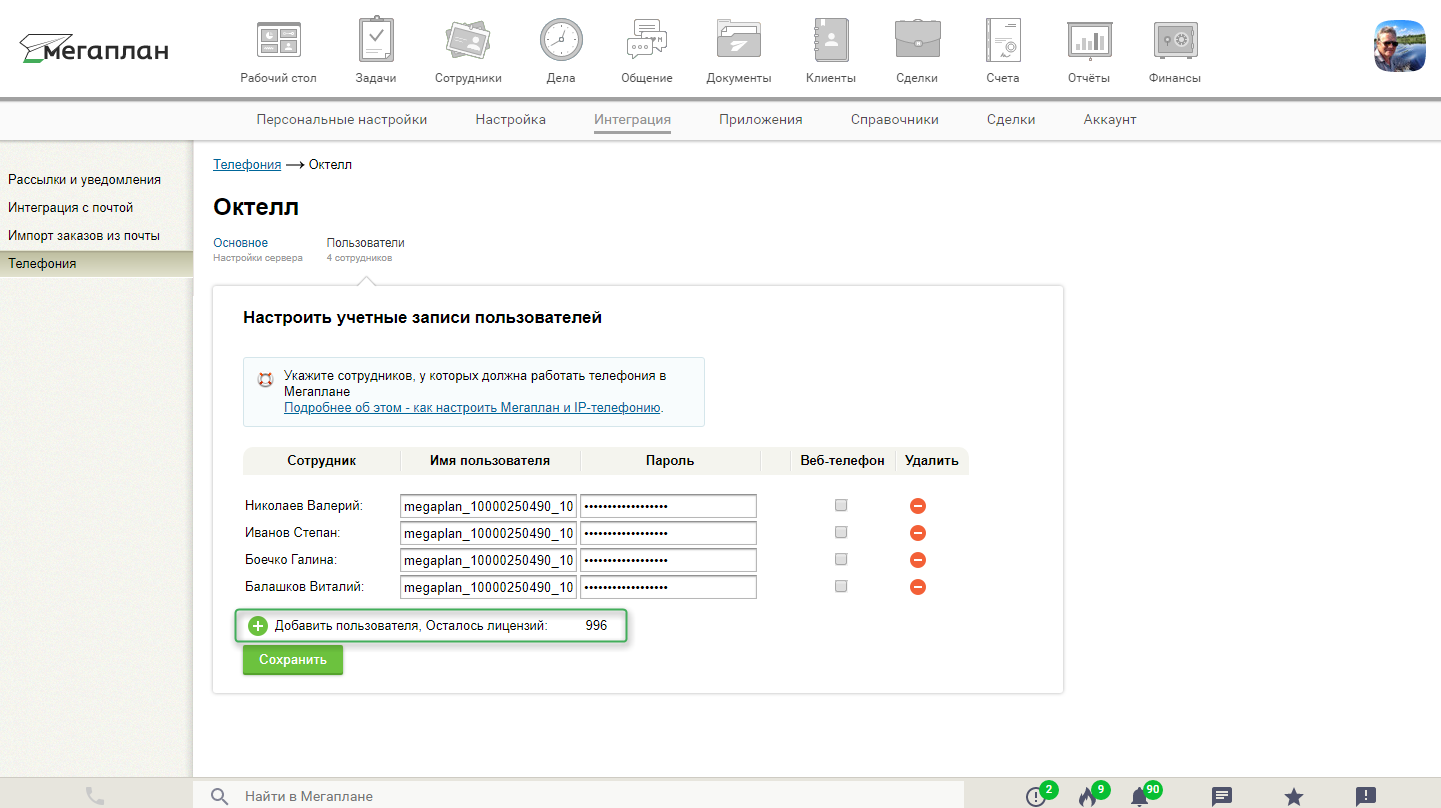
Task: Open Клиенты address book icon
Action: click(x=831, y=41)
